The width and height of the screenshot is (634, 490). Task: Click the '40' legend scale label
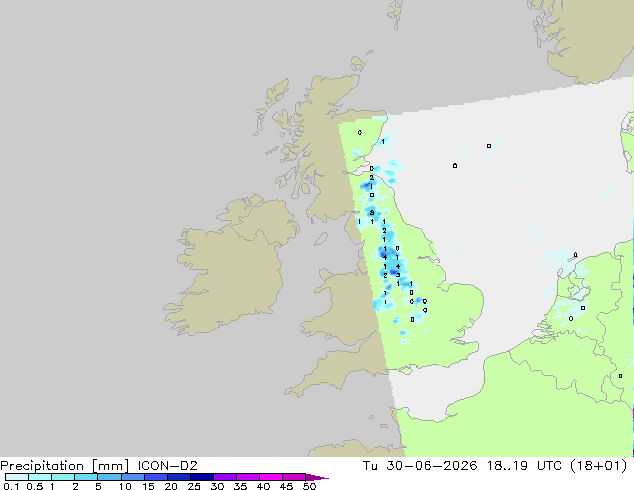click(263, 486)
